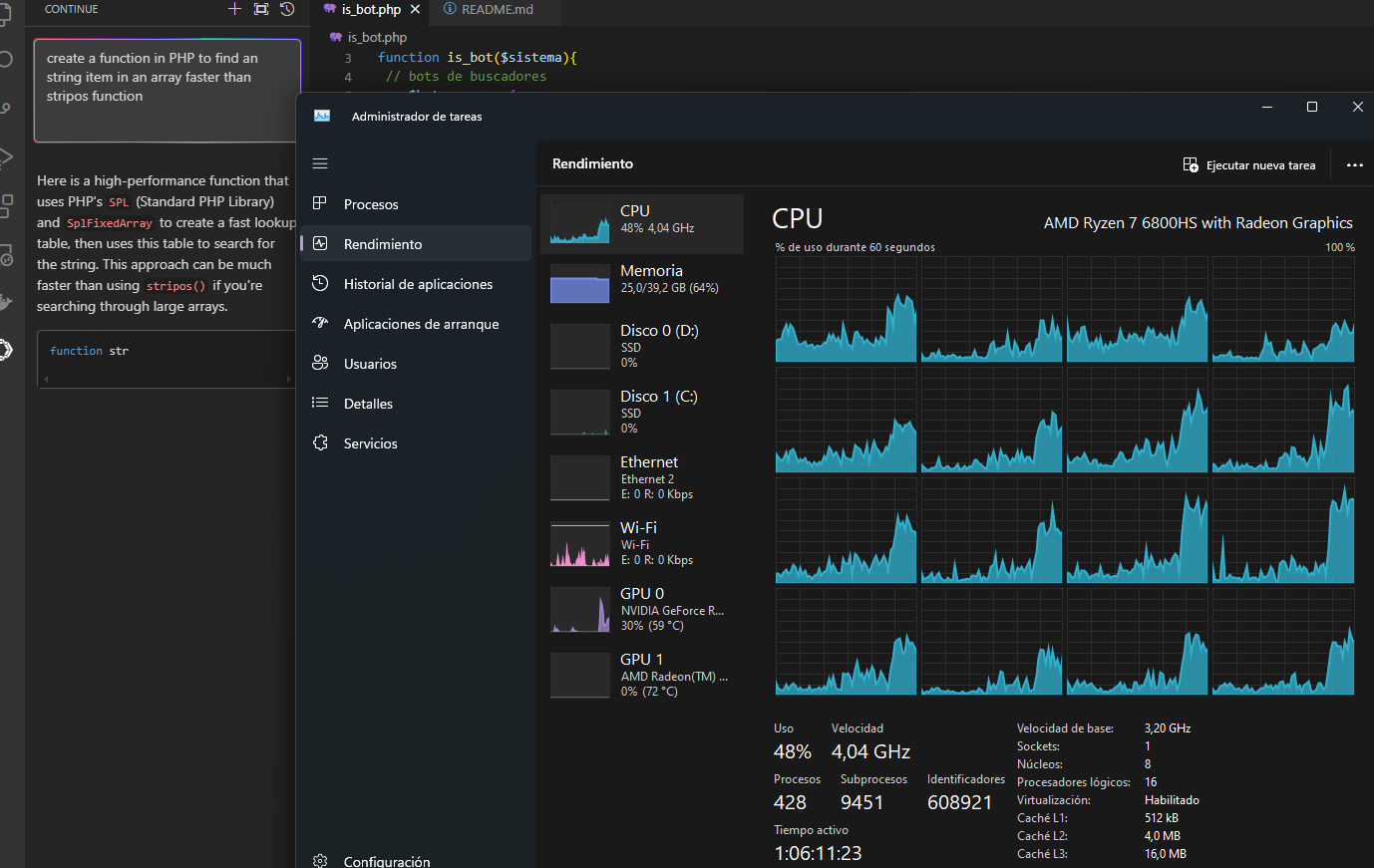
Task: Click the inline 'SplFixedArray' code in the reply
Action: [110, 223]
